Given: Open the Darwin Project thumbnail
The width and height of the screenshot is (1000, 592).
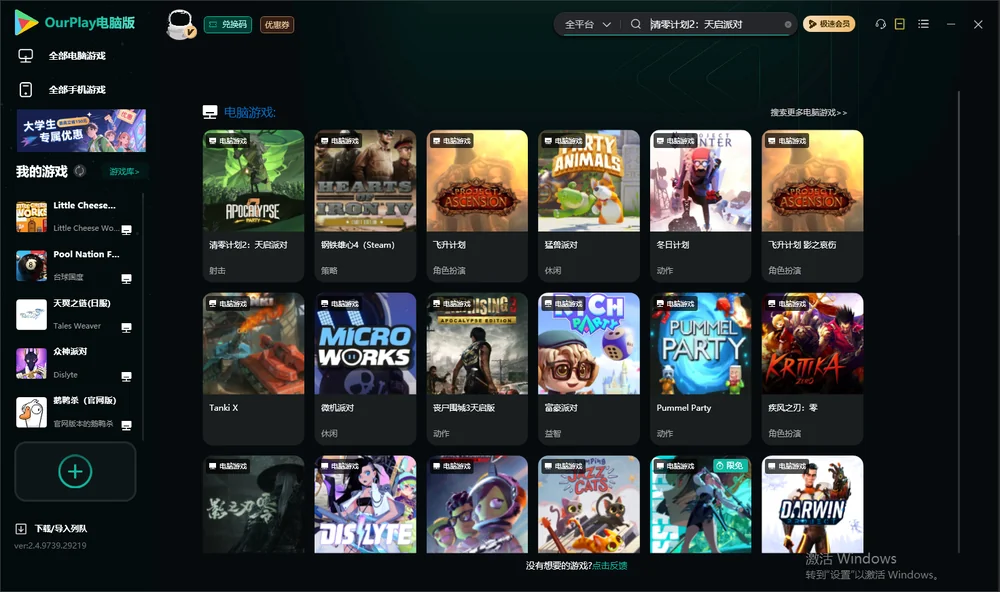Looking at the screenshot, I should tap(812, 504).
